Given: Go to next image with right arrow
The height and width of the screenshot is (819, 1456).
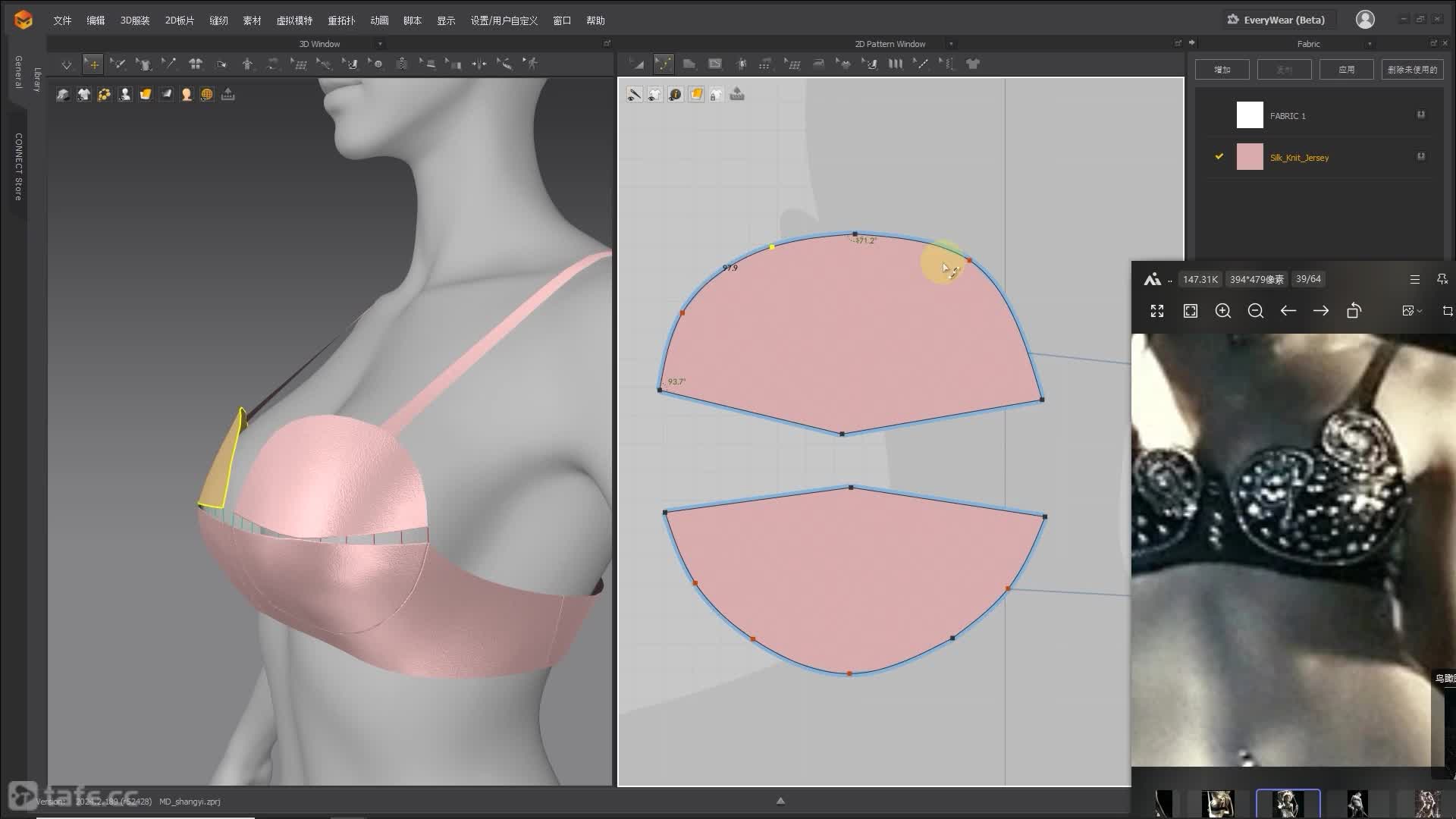Looking at the screenshot, I should tap(1320, 311).
